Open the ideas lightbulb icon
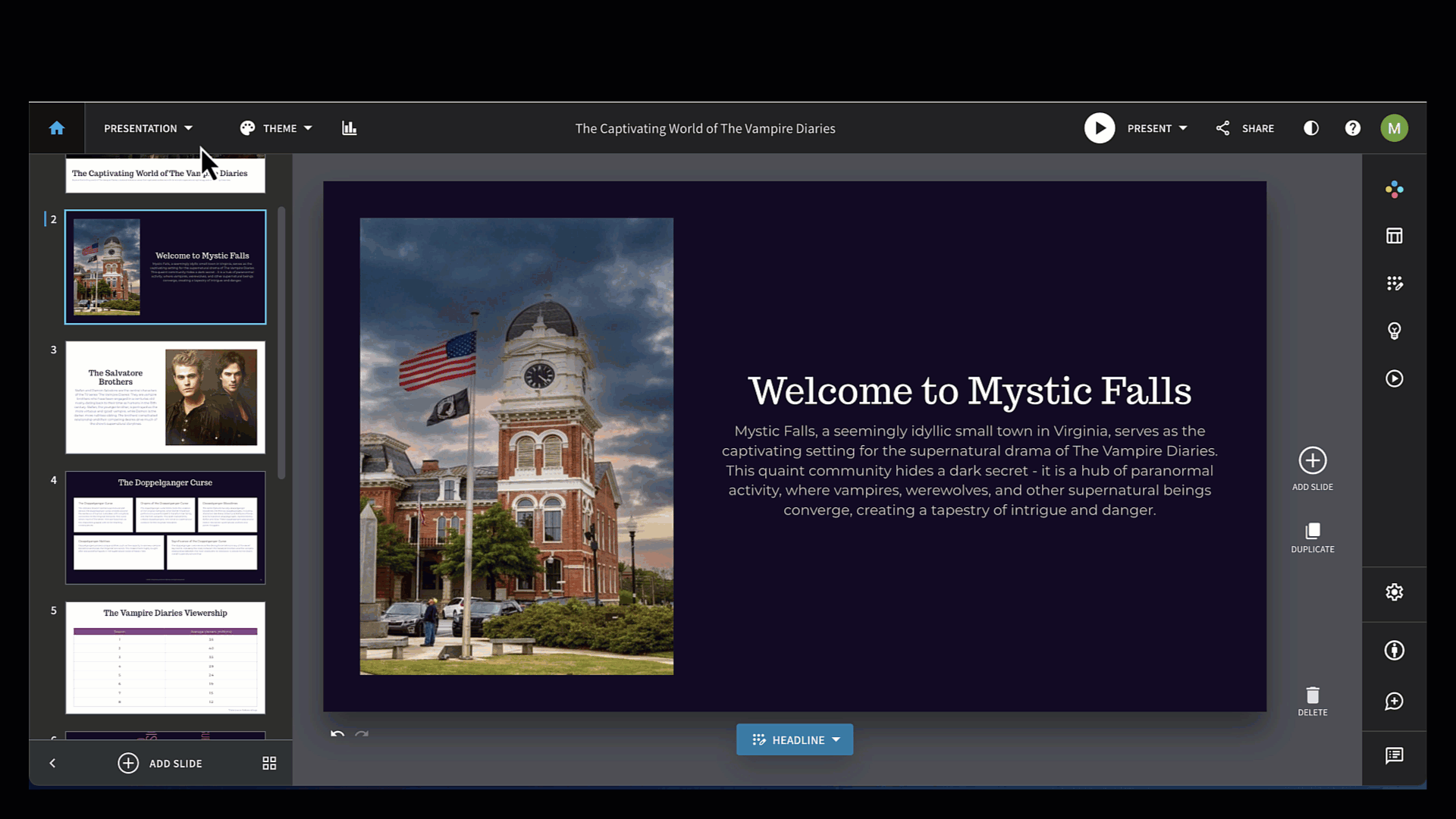1456x819 pixels. point(1394,331)
